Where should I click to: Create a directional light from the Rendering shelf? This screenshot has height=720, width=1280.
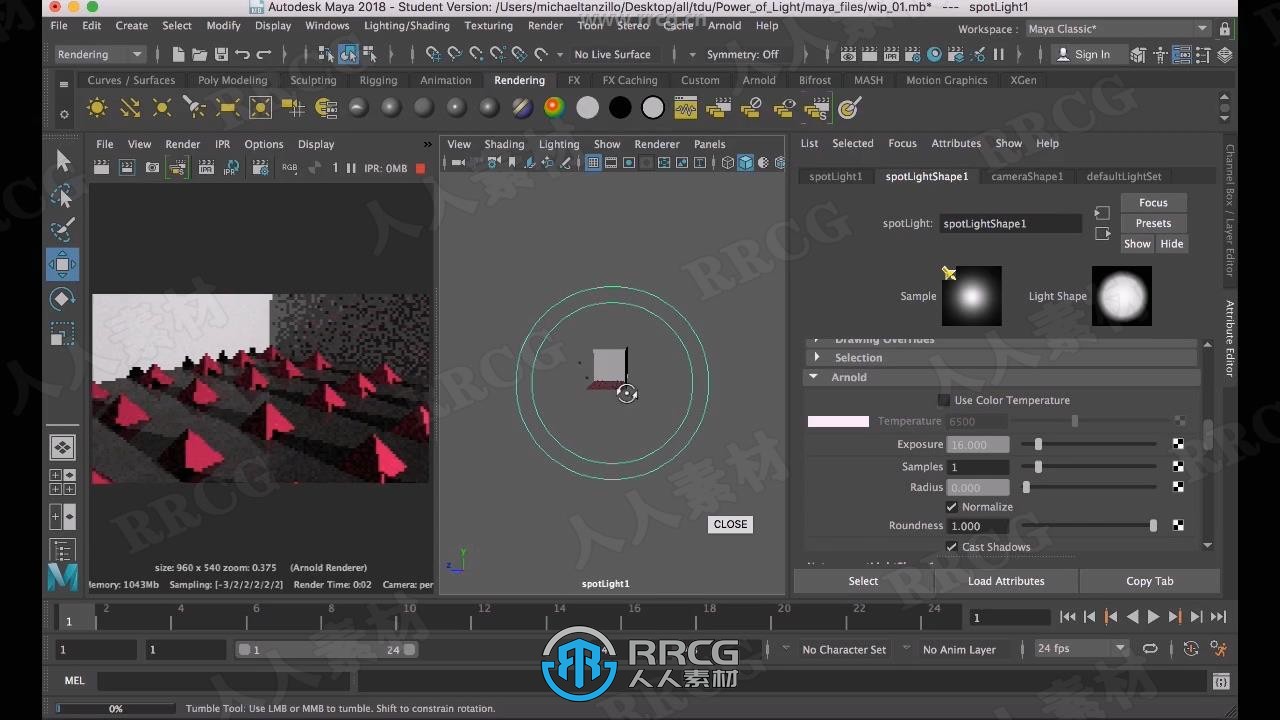click(130, 108)
